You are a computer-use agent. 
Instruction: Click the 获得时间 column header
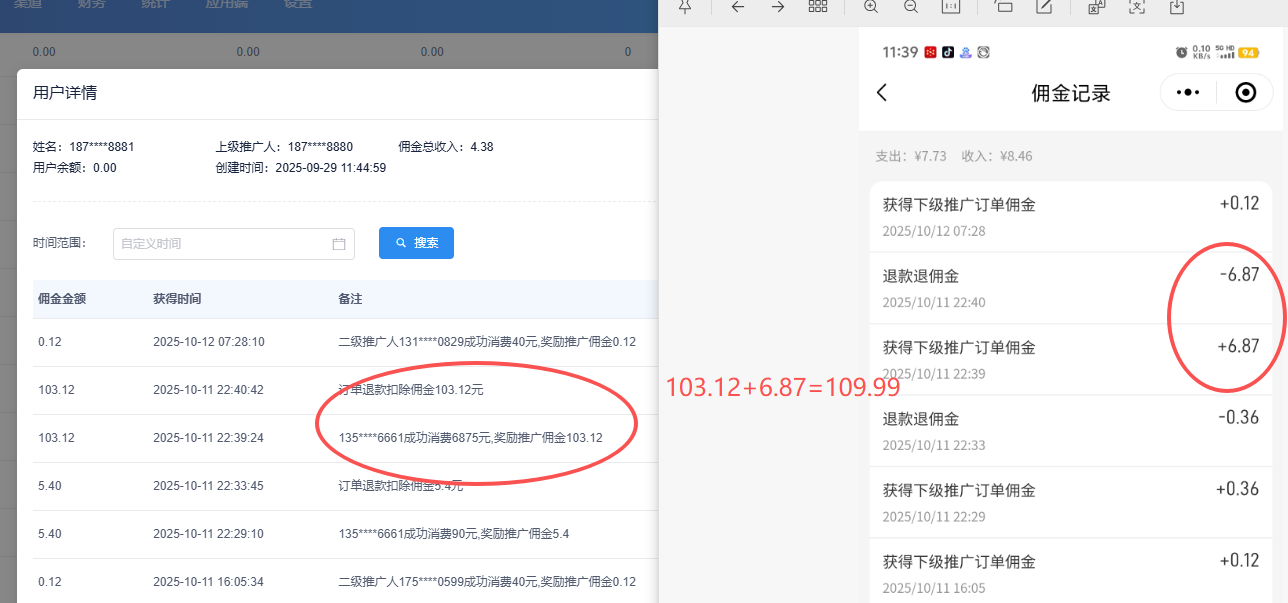point(177,299)
